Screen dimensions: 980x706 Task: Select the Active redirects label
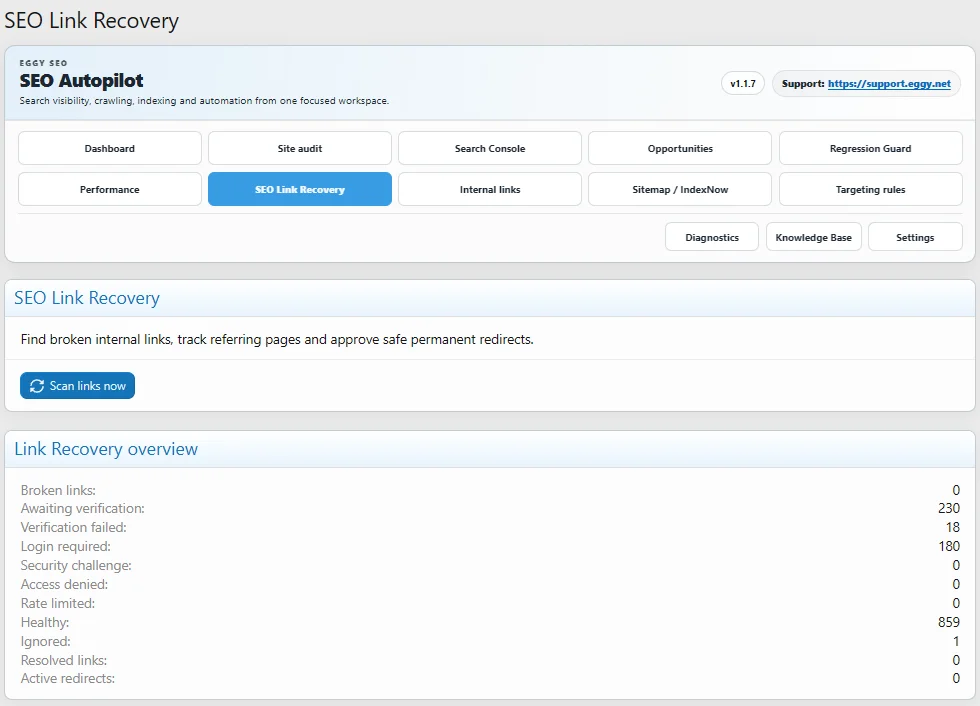(x=68, y=679)
